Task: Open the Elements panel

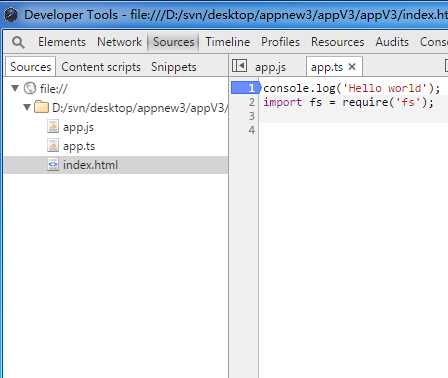Action: click(x=62, y=42)
